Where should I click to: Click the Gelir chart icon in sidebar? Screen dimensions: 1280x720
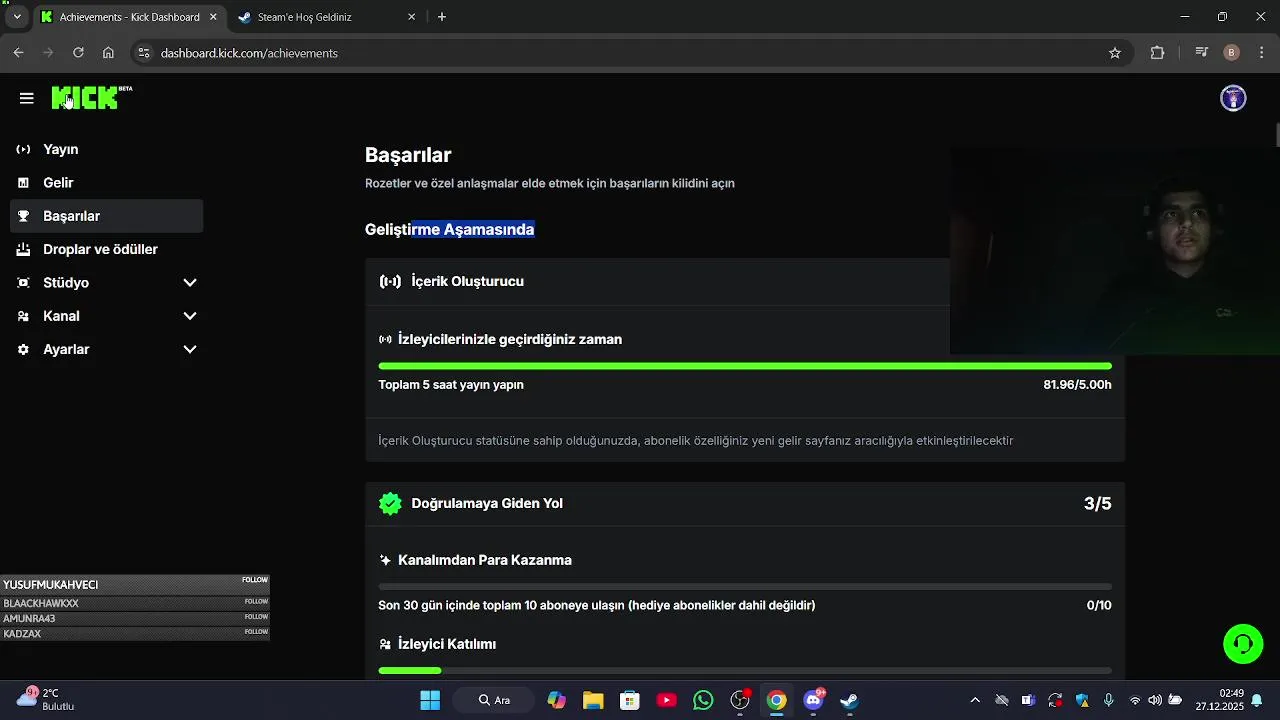tap(23, 183)
